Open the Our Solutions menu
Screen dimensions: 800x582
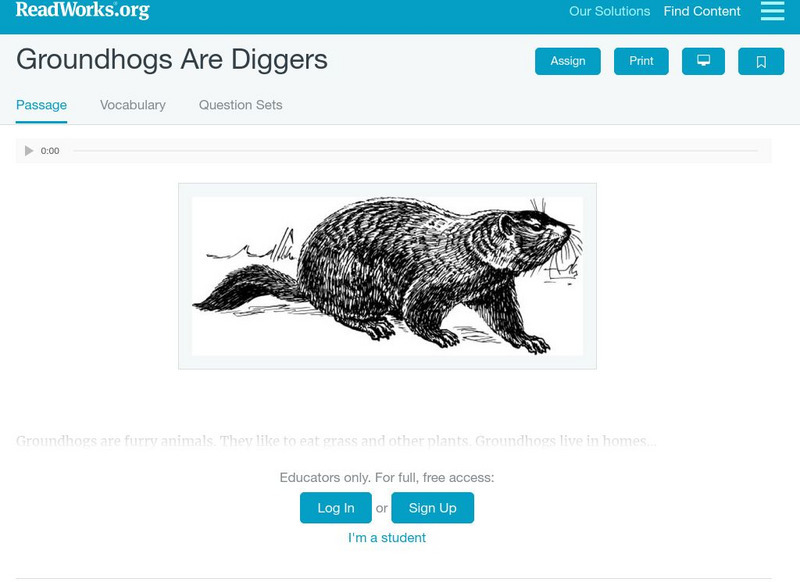click(609, 11)
